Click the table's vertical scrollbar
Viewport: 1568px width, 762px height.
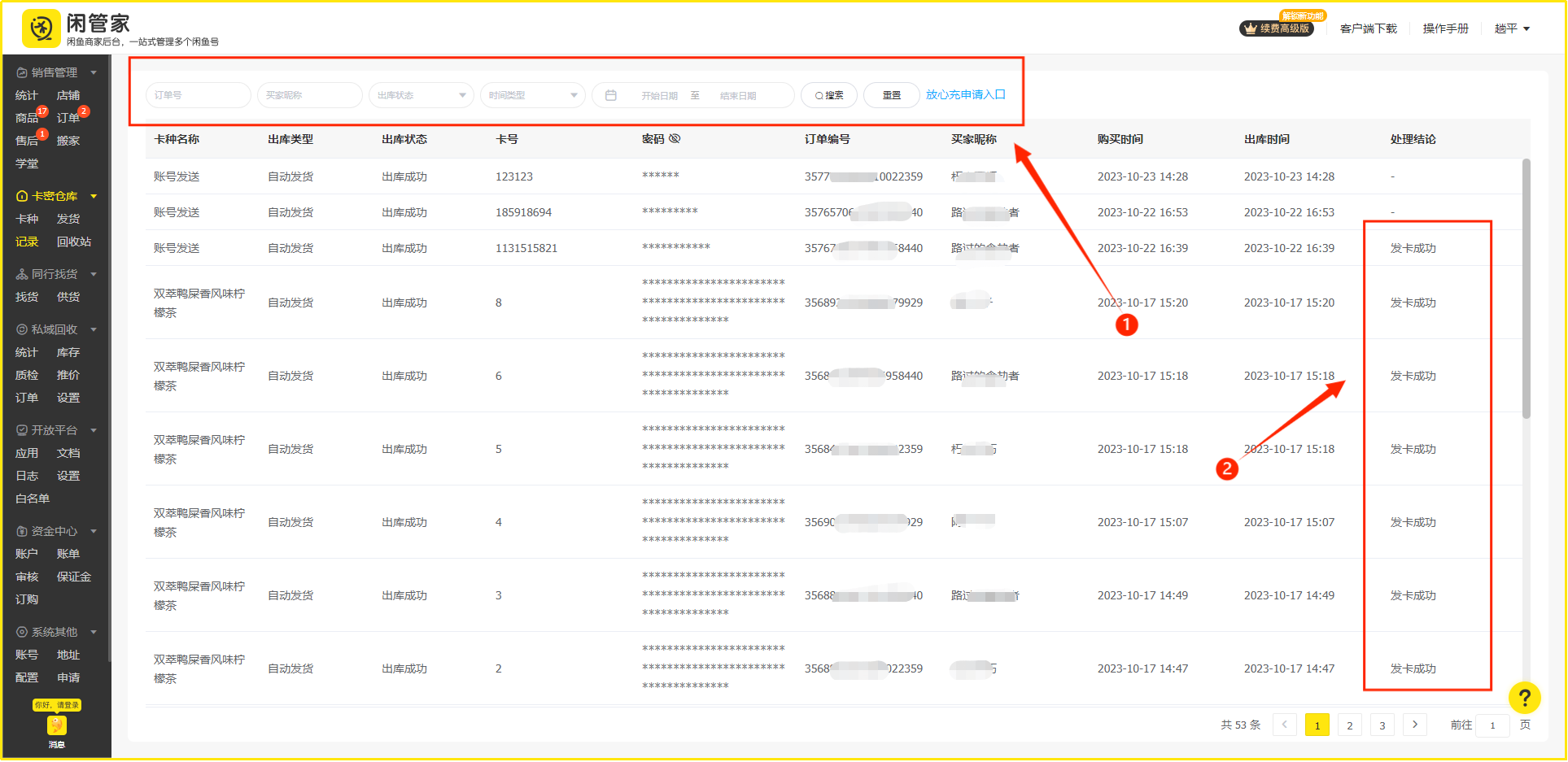coord(1526,289)
